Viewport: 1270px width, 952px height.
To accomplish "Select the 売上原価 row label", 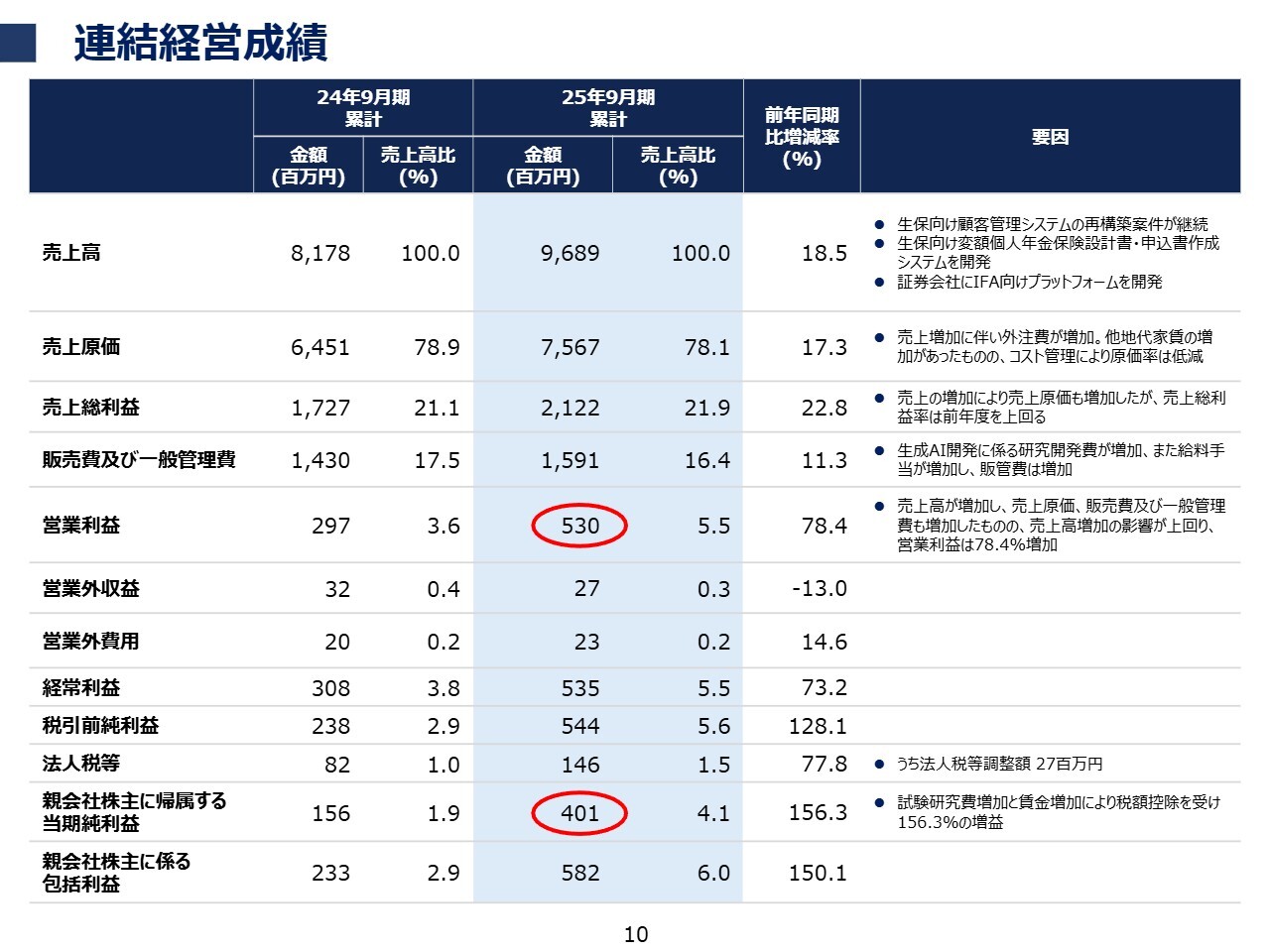I will 81,347.
